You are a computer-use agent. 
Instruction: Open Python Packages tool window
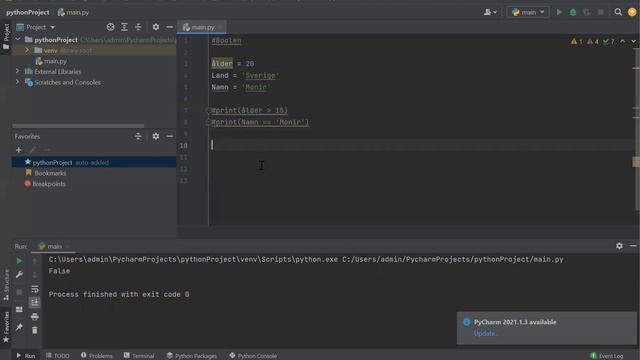191,356
